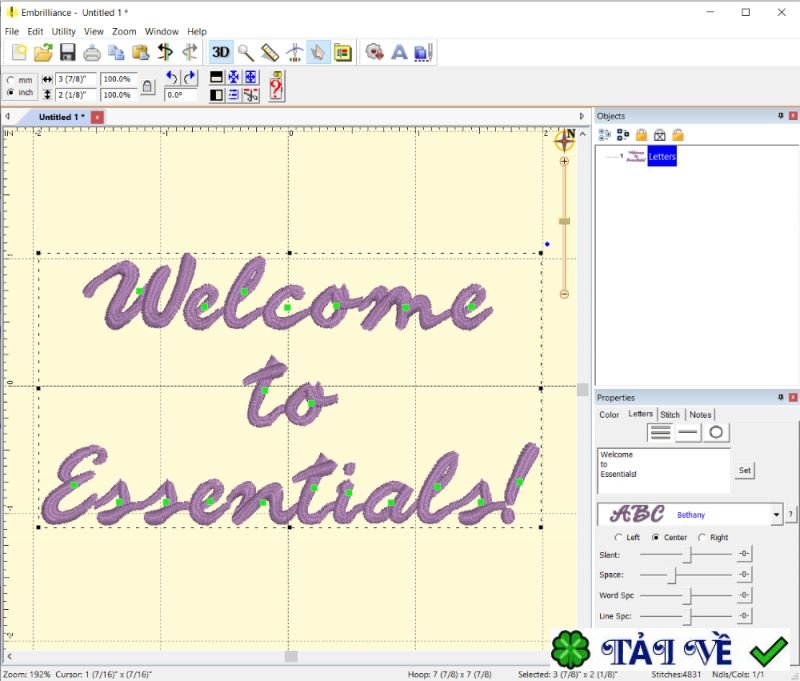The image size is (800, 681).
Task: Click the first closed padlock in Objects panel
Action: coord(641,135)
